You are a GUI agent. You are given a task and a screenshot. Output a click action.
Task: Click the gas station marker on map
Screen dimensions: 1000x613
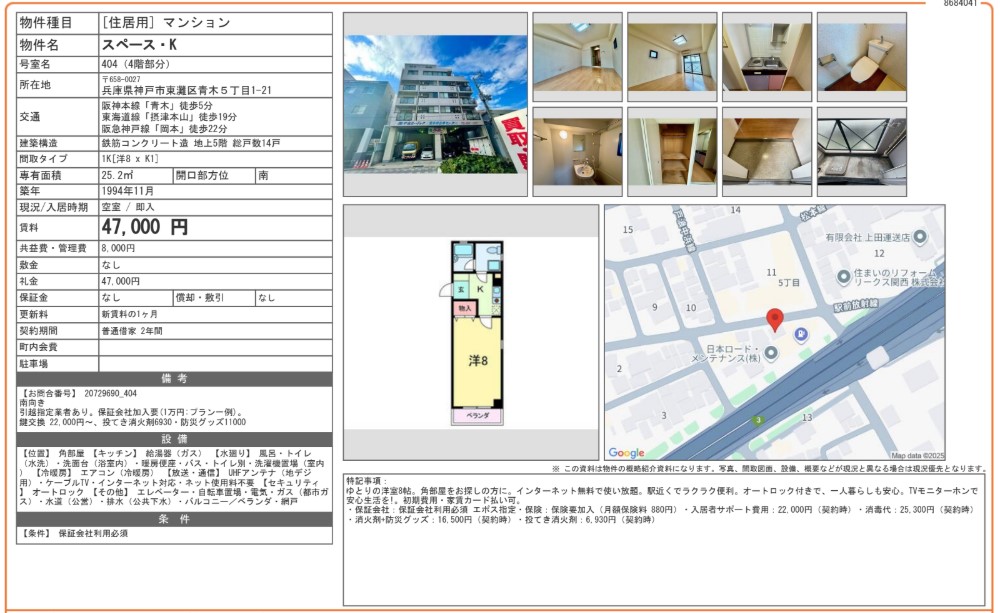(x=801, y=334)
